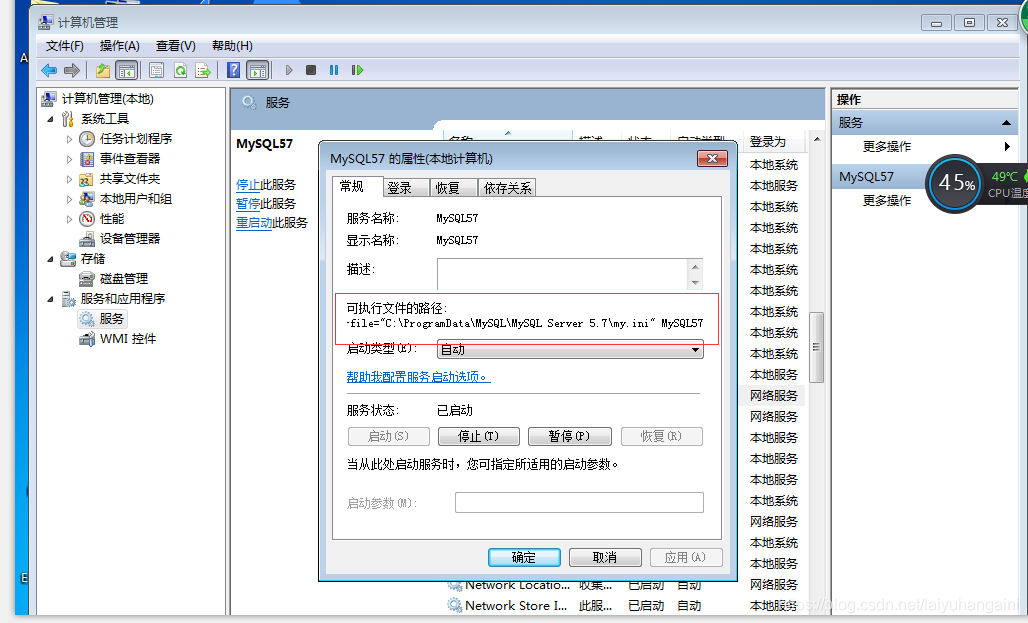Image resolution: width=1028 pixels, height=623 pixels.
Task: Click the Stop Service square icon
Action: pos(311,70)
